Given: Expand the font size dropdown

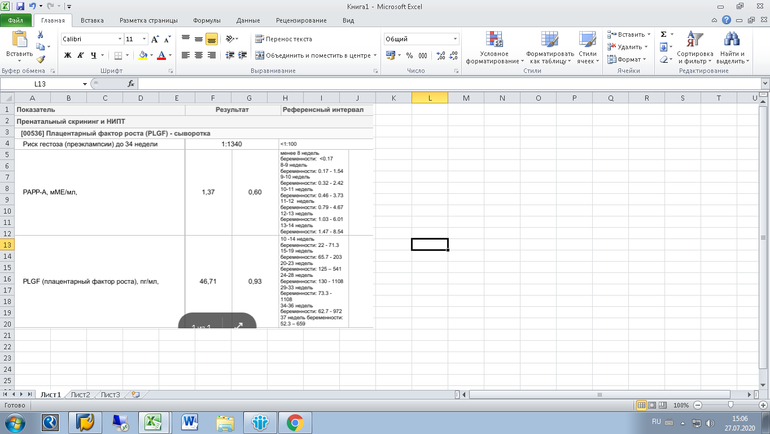Looking at the screenshot, I should (x=144, y=39).
